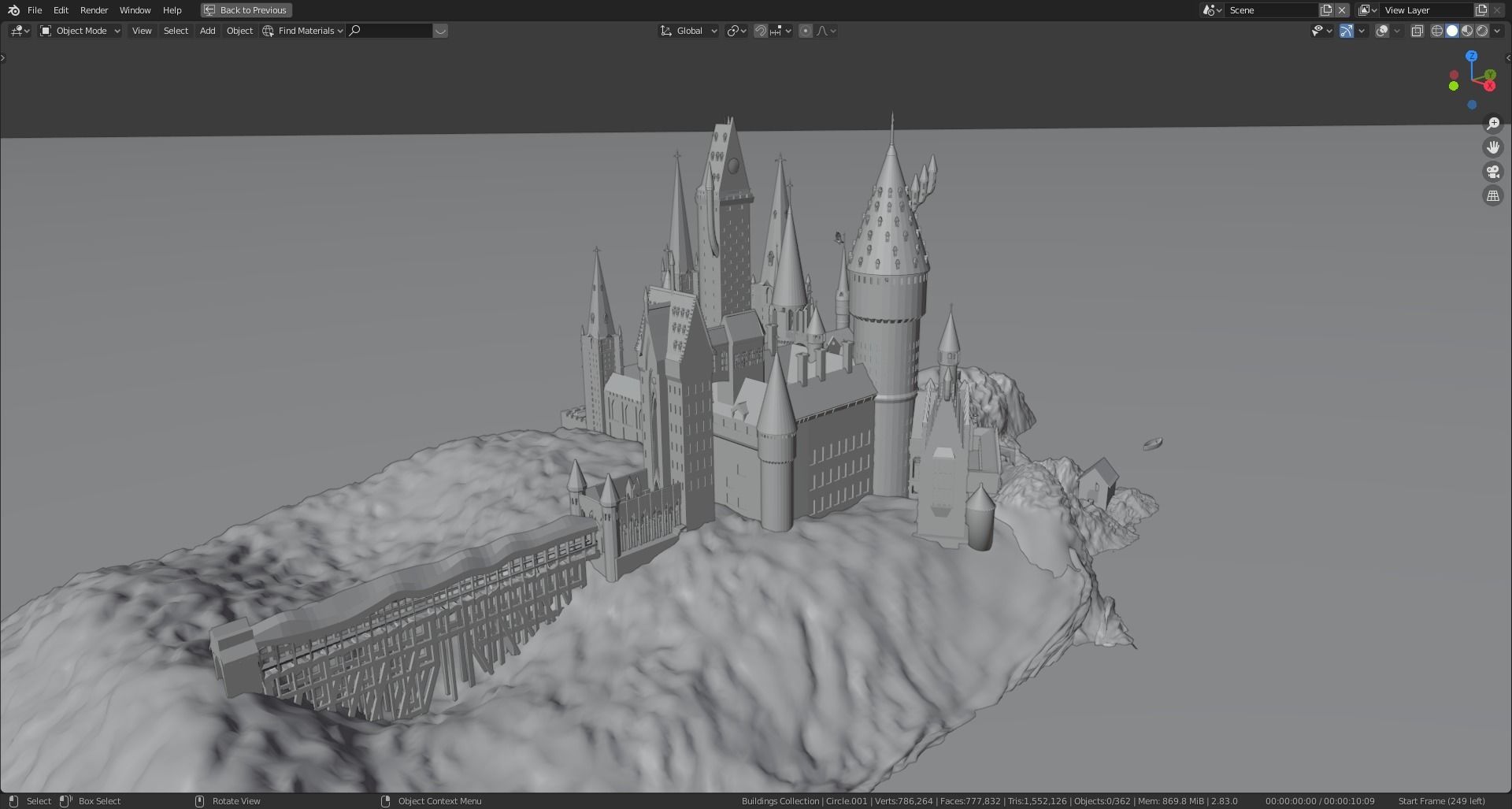
Task: Delete scene with the X icon
Action: [1342, 10]
